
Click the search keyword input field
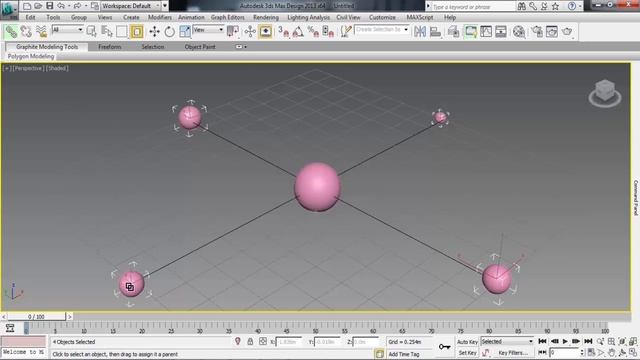click(x=473, y=7)
